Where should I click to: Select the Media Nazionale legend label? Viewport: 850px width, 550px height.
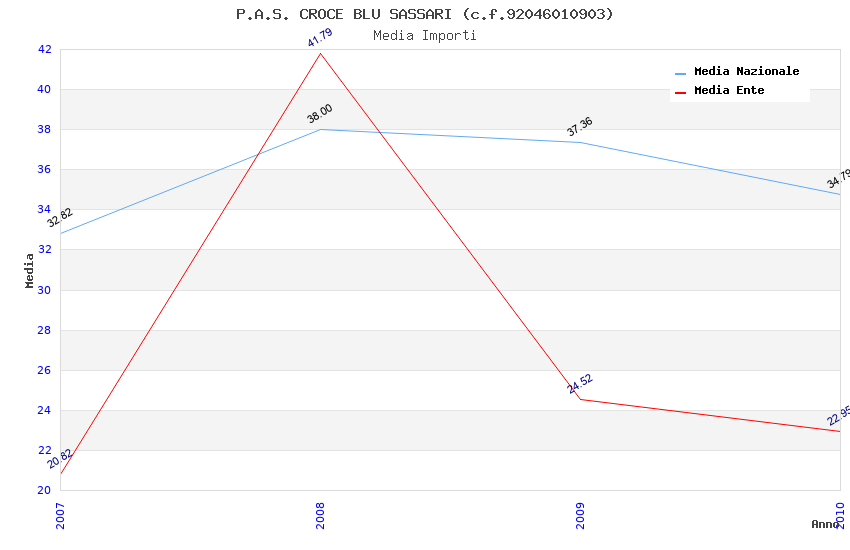(x=746, y=72)
